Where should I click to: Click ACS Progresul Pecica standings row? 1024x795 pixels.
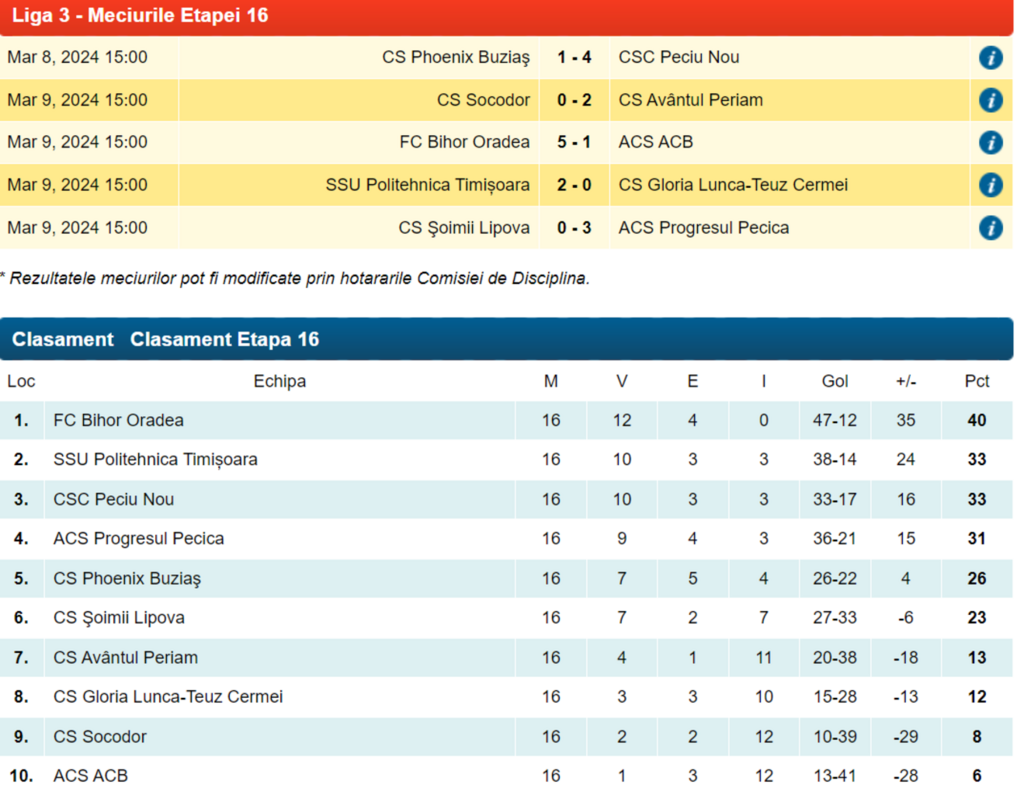pos(138,539)
